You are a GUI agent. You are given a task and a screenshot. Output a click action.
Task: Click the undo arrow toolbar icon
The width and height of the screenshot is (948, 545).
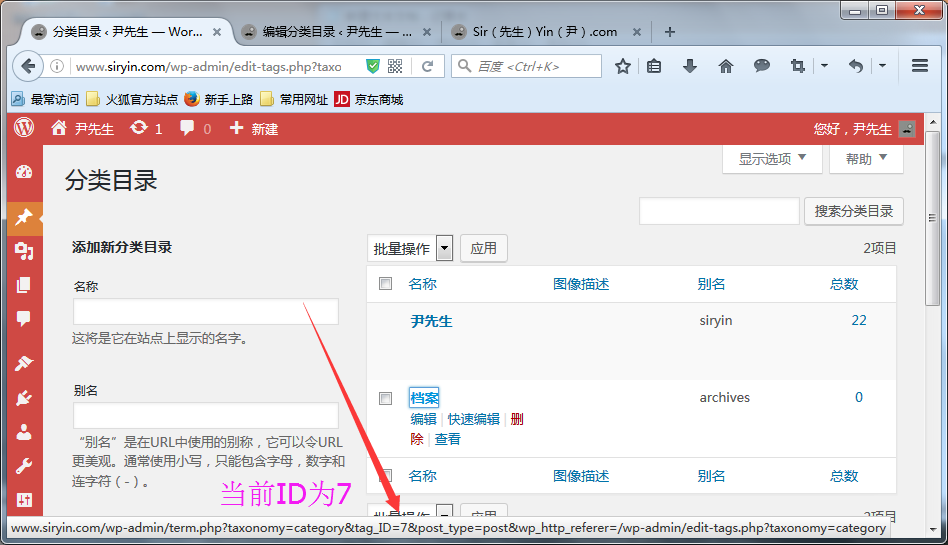(x=855, y=66)
